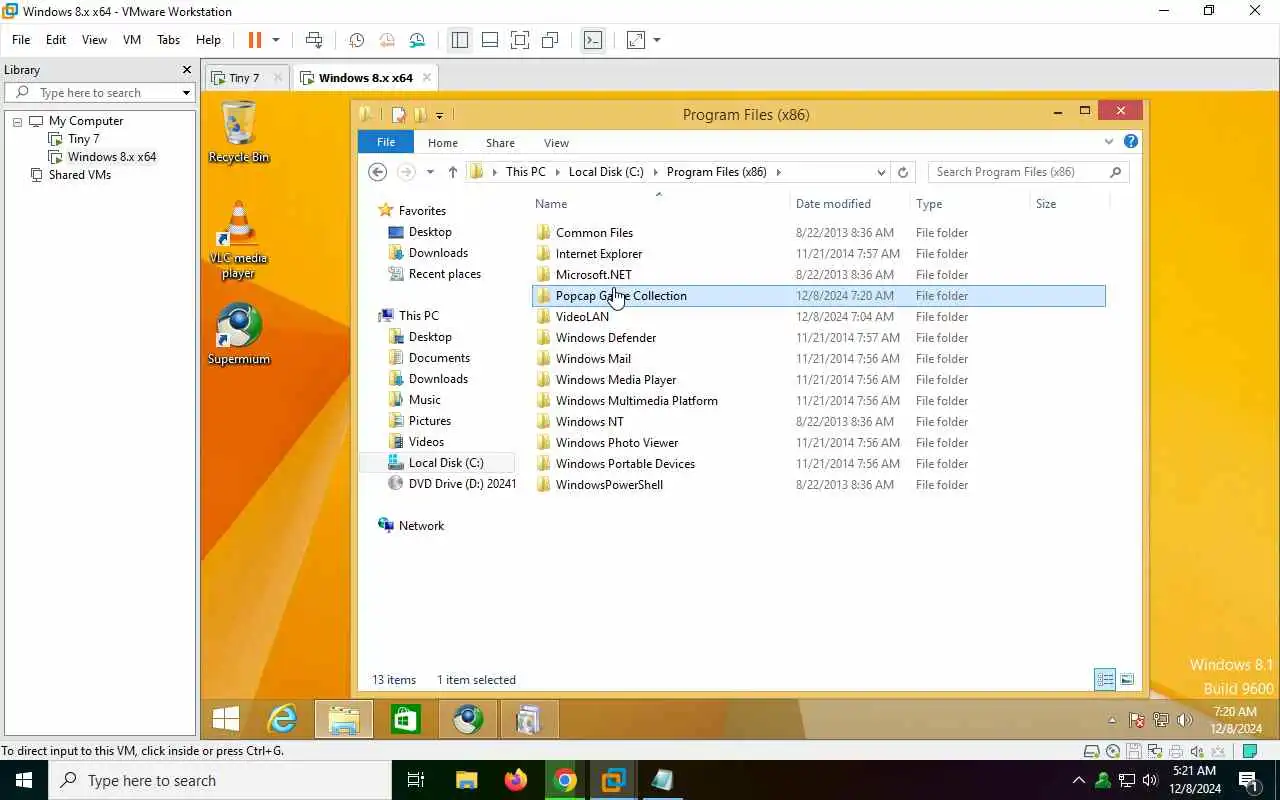1280x800 pixels.
Task: Click Supermium icon on guest taskbar
Action: (x=467, y=719)
